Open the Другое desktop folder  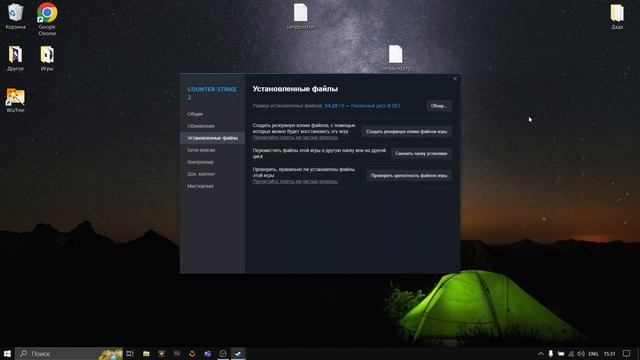(16, 58)
